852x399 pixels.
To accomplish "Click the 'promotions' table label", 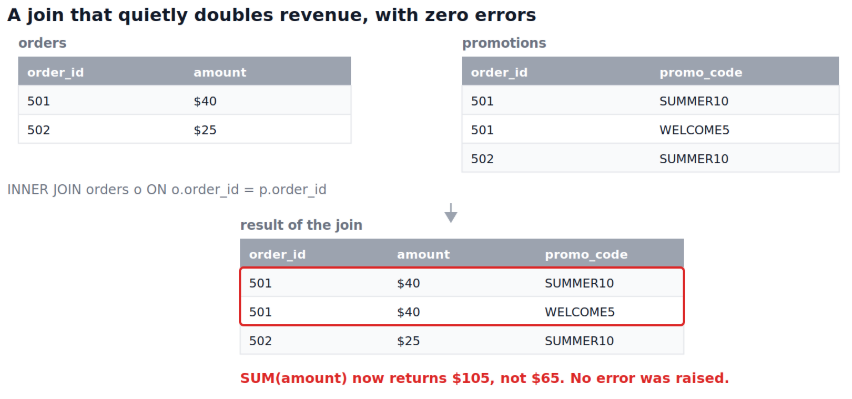I will pos(504,43).
